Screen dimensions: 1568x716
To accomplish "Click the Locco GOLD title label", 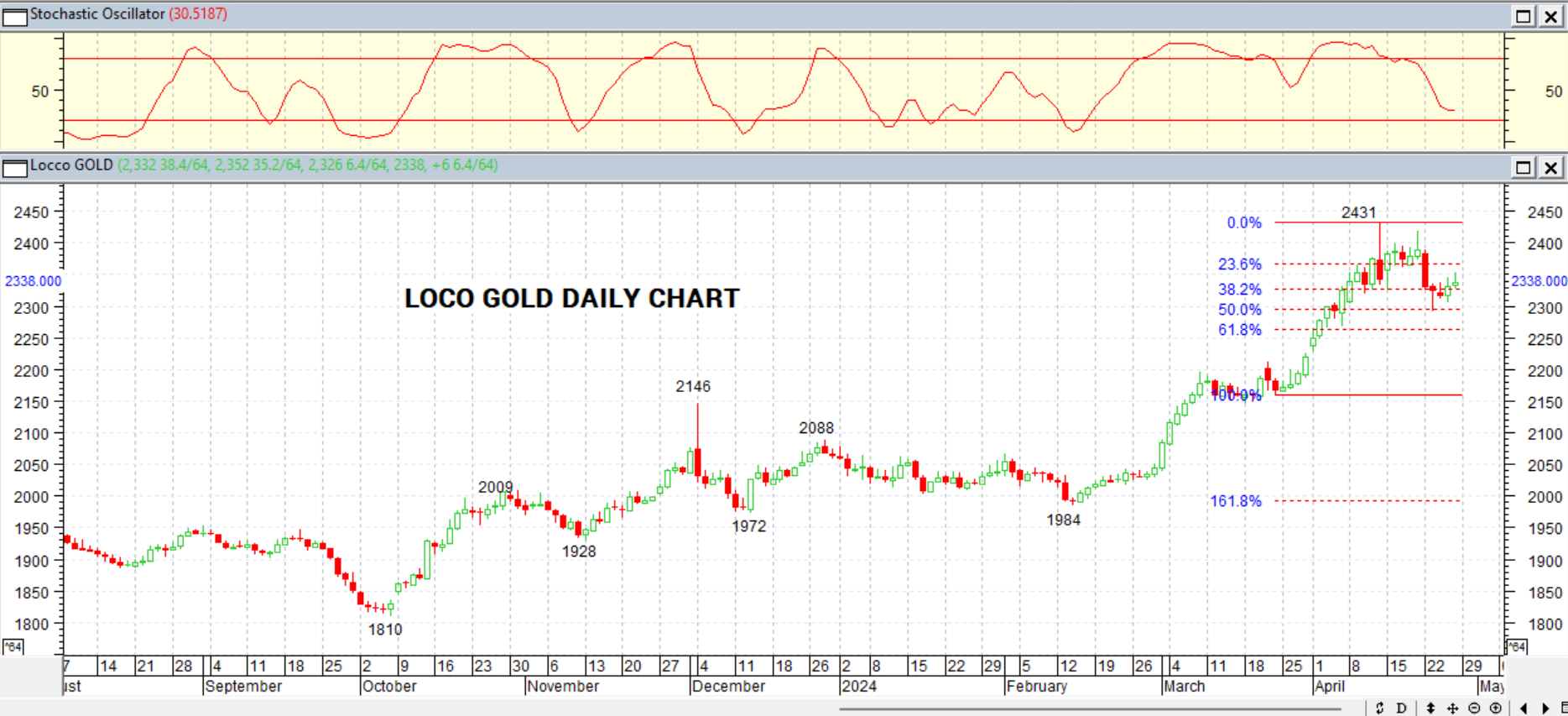I will pyautogui.click(x=71, y=165).
